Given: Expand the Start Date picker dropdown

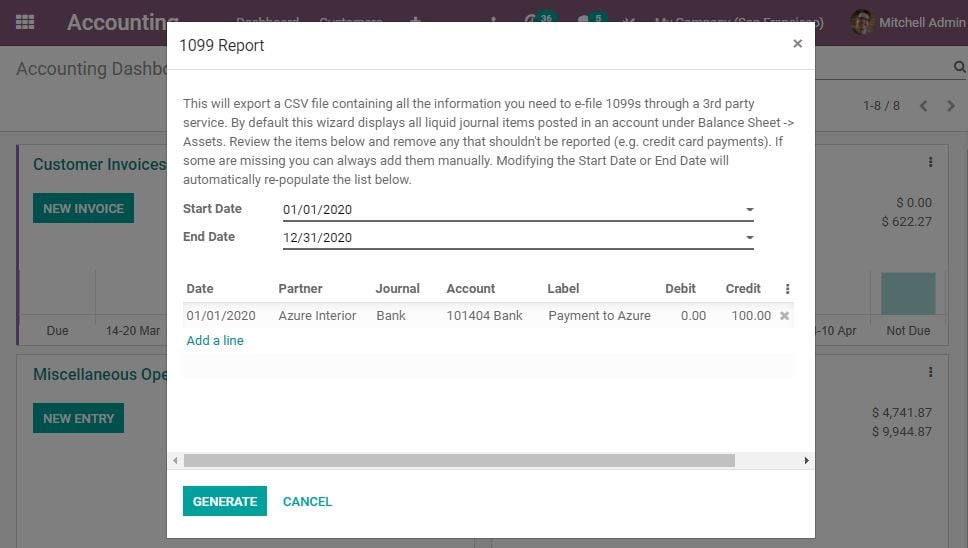Looking at the screenshot, I should coord(749,210).
